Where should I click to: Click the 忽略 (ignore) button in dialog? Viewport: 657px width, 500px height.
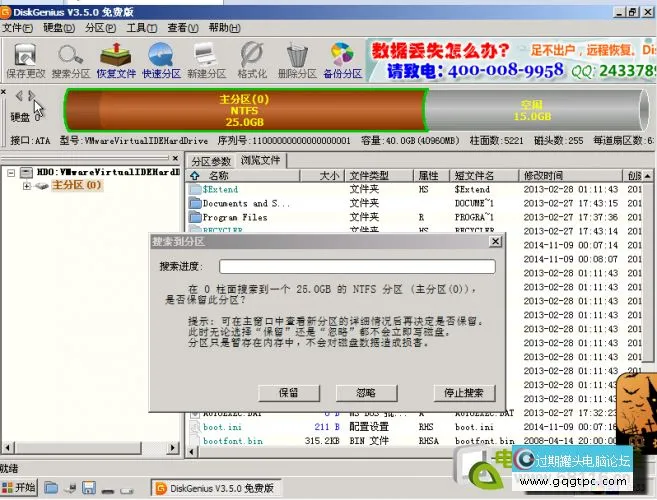(x=366, y=393)
